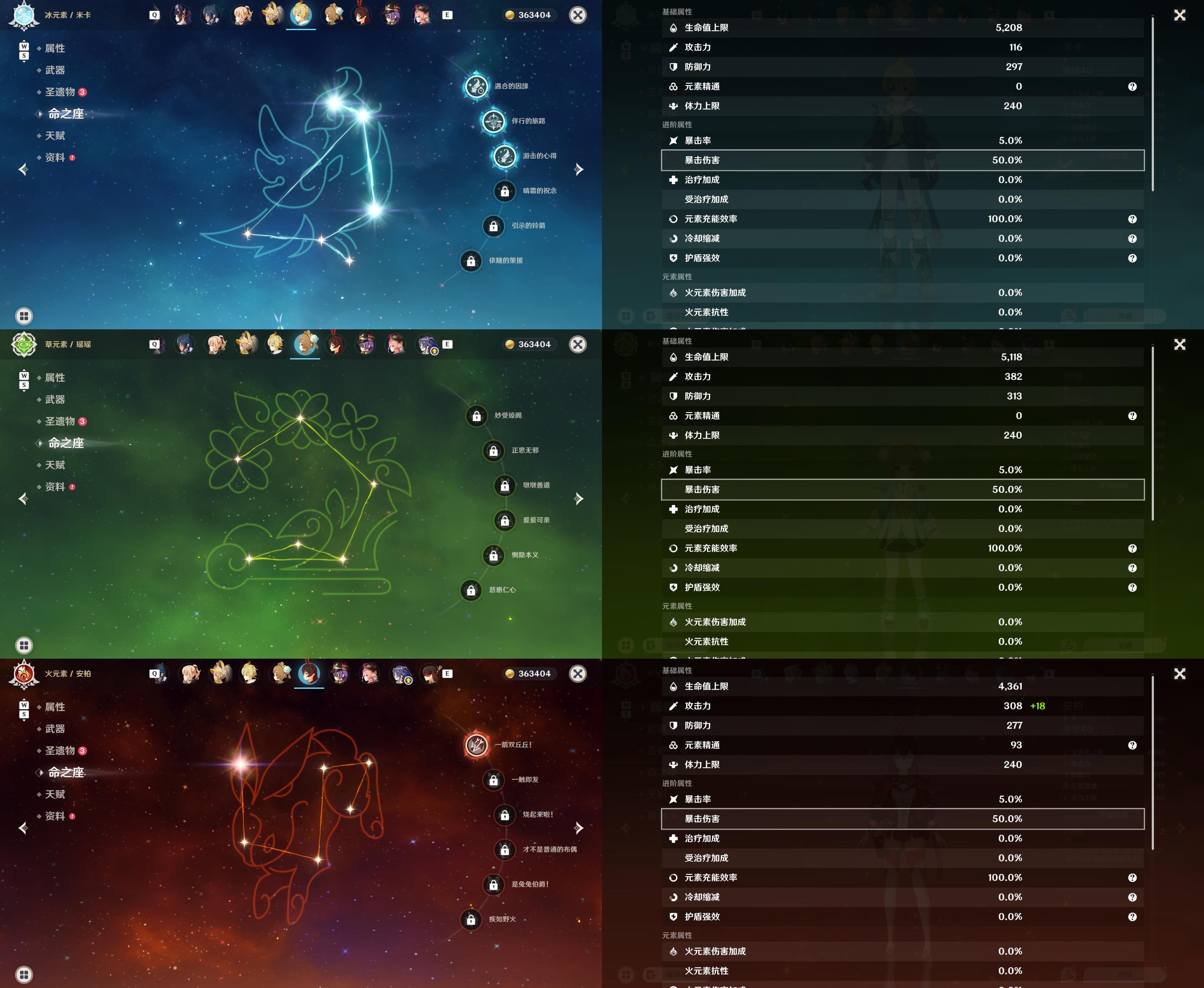This screenshot has width=1204, height=988.
Task: Go to previous character from Amber's screen
Action: [23, 827]
